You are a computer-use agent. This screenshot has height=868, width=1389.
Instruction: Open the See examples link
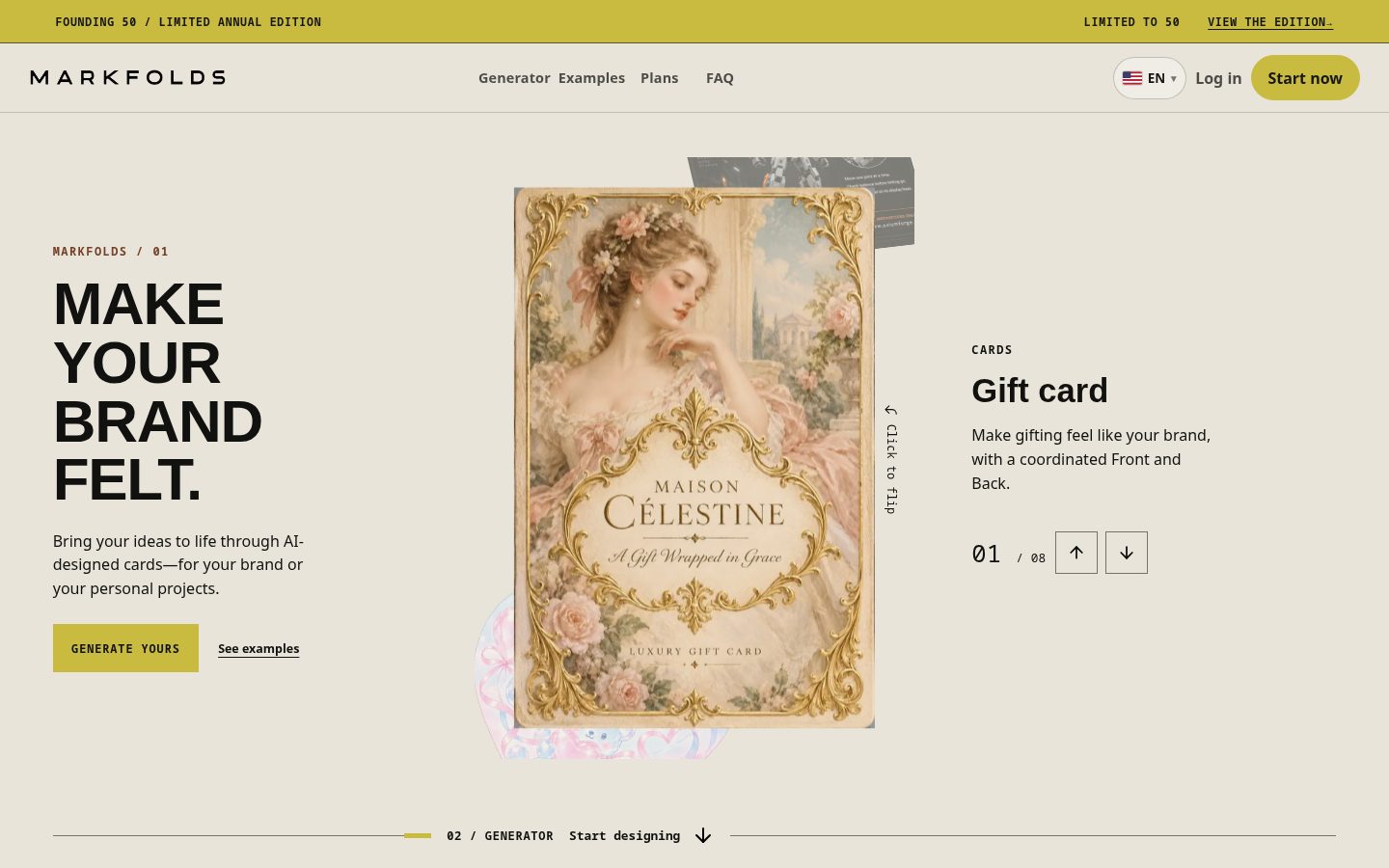click(259, 649)
